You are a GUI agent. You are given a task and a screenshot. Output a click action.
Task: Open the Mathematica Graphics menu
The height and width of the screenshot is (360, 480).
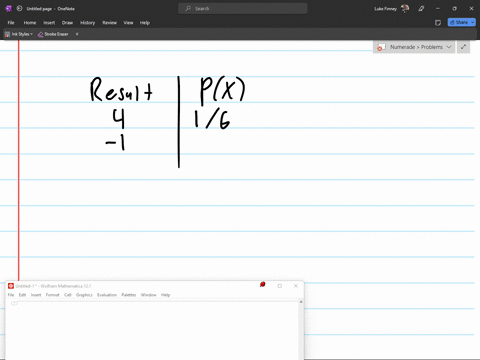tap(84, 295)
